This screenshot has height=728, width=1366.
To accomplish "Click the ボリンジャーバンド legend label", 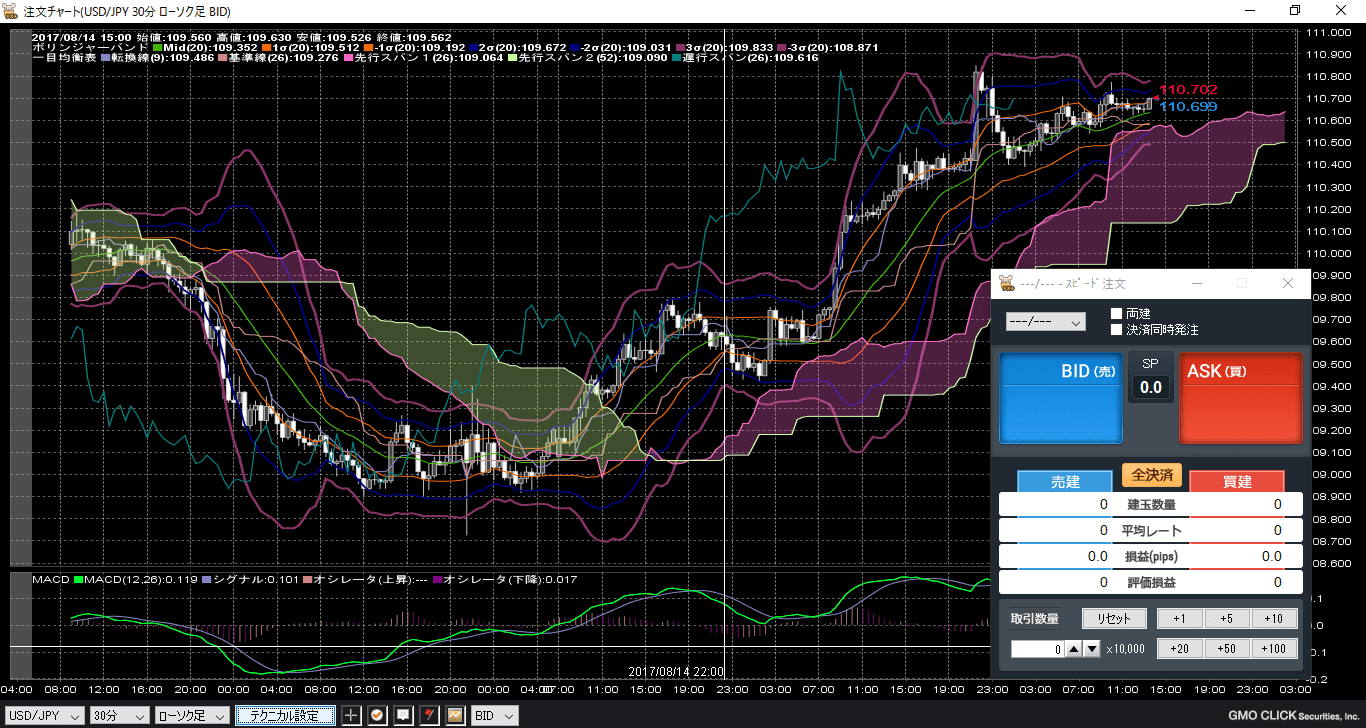I will point(91,47).
